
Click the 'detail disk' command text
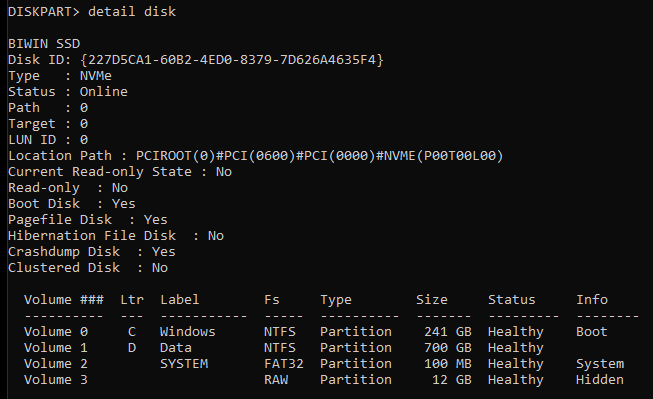(x=132, y=12)
